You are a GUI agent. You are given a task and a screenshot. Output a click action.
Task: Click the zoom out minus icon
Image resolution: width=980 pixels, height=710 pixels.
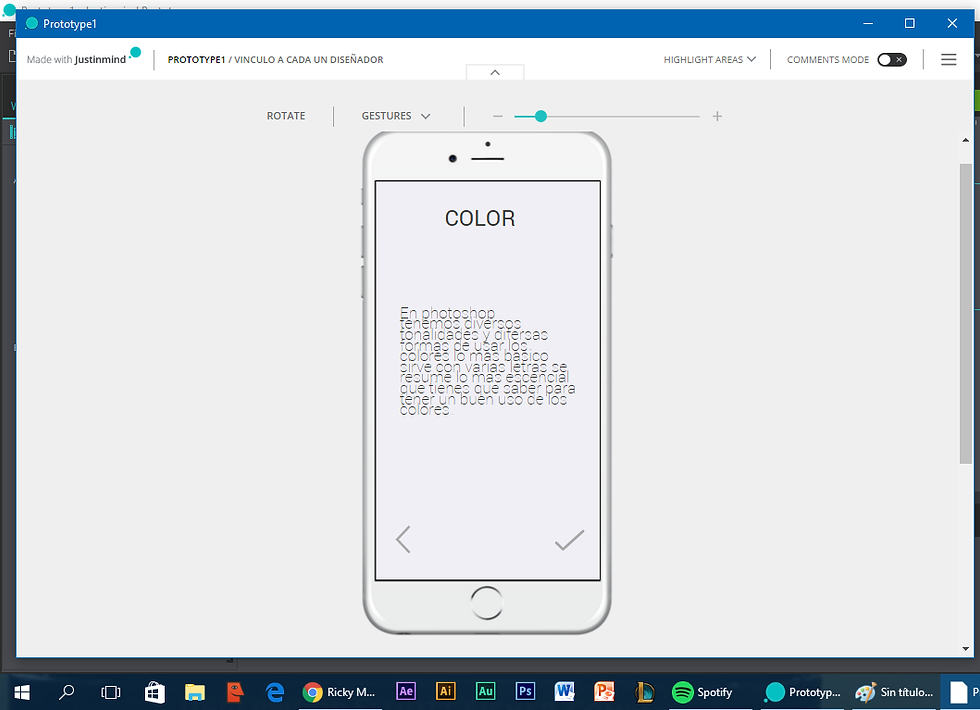tap(498, 116)
